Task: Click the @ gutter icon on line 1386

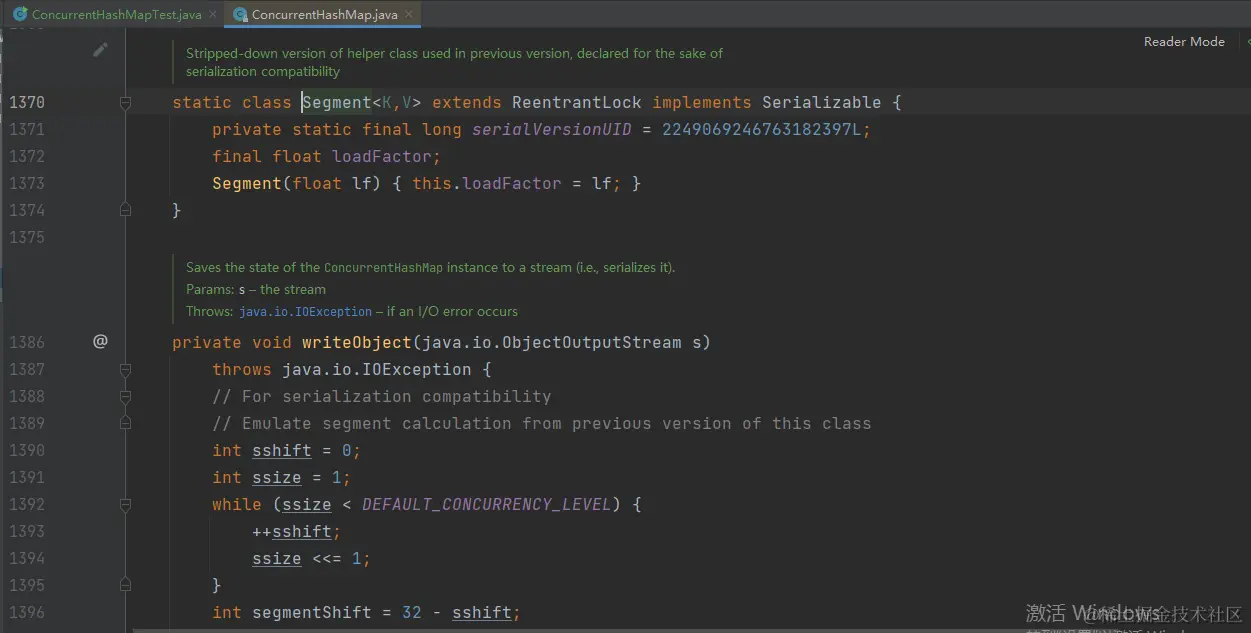Action: pos(100,341)
